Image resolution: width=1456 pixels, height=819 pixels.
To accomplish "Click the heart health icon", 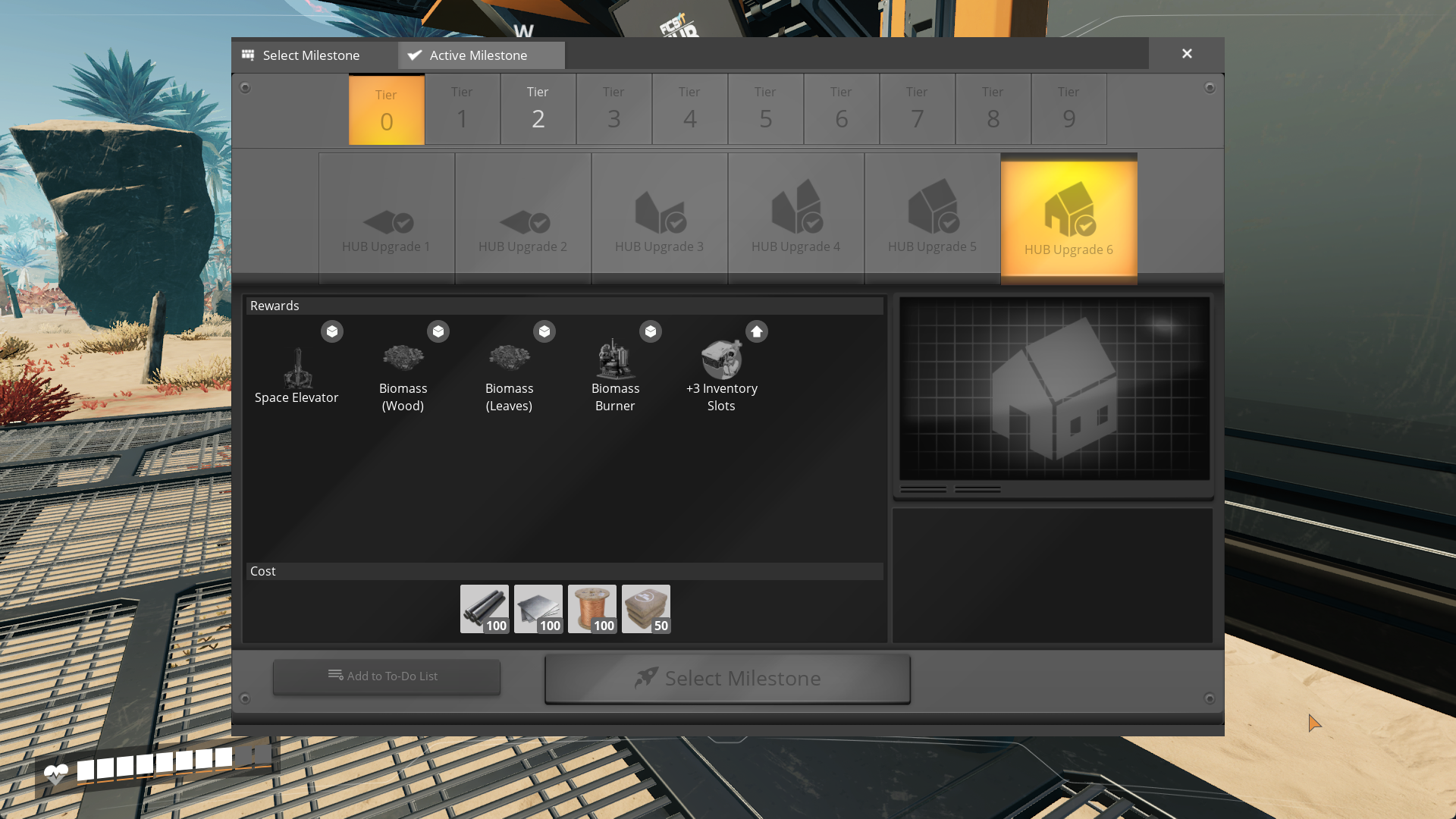I will [56, 774].
